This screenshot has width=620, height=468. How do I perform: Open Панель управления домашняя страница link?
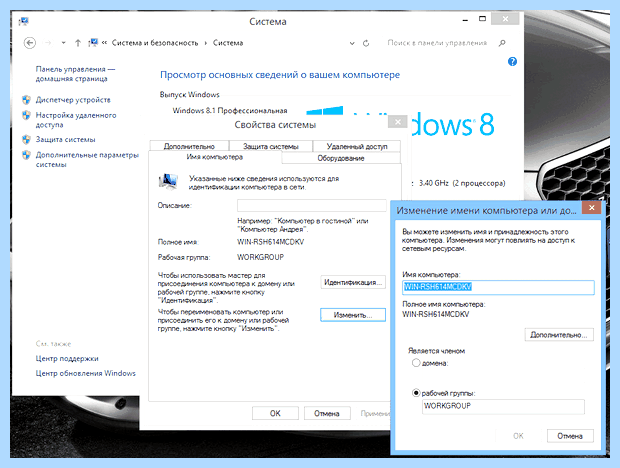[75, 74]
